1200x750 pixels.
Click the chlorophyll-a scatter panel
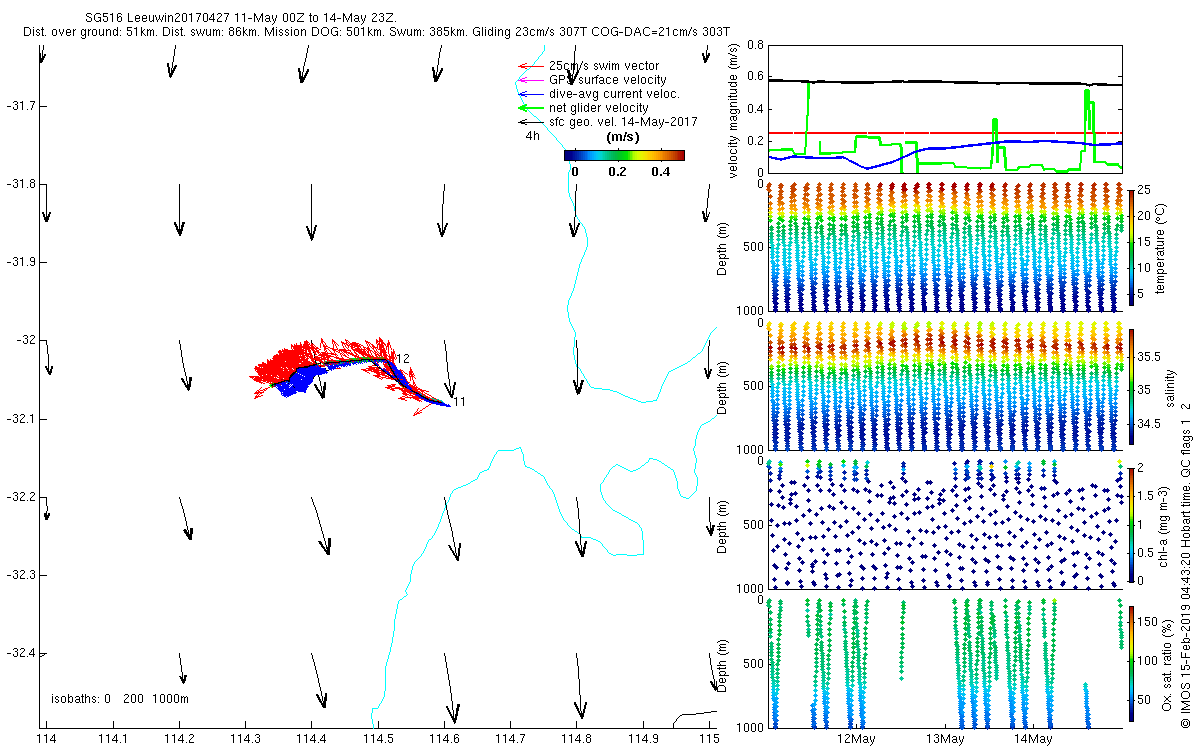click(x=945, y=524)
